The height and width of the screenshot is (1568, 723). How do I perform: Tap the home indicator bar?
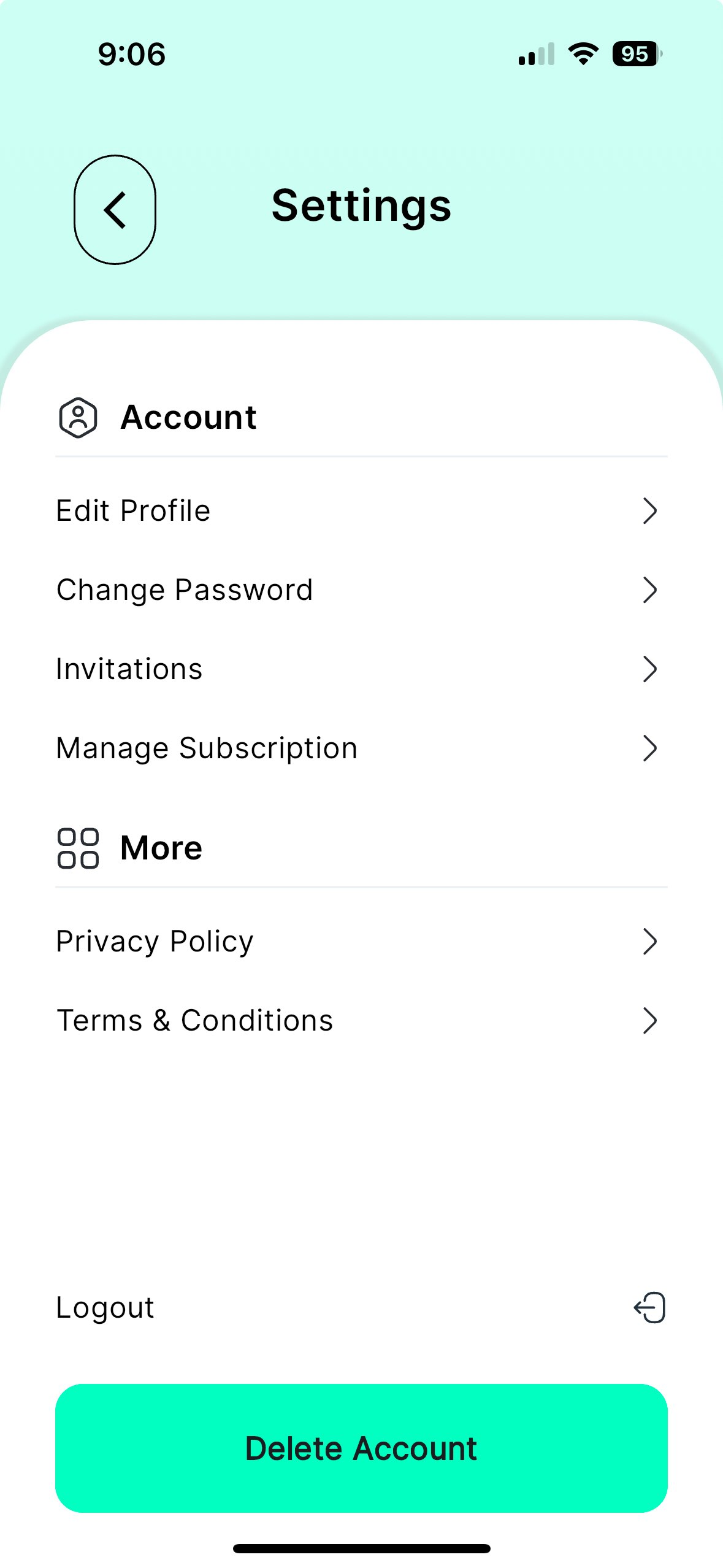click(x=361, y=1548)
